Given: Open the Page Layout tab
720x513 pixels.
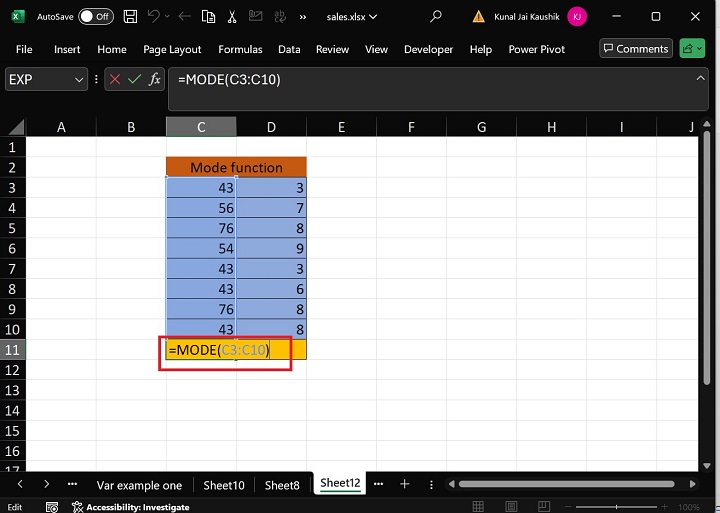Looking at the screenshot, I should pyautogui.click(x=172, y=50).
